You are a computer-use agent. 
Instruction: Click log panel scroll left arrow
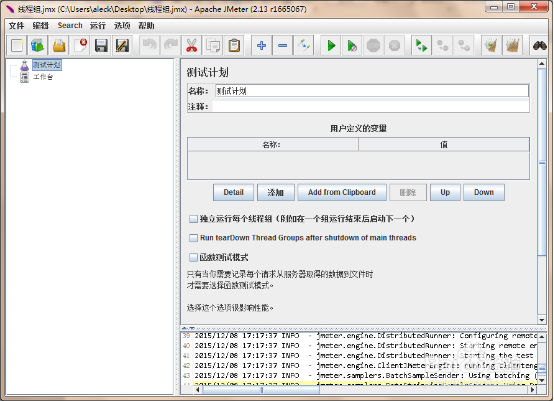point(198,390)
